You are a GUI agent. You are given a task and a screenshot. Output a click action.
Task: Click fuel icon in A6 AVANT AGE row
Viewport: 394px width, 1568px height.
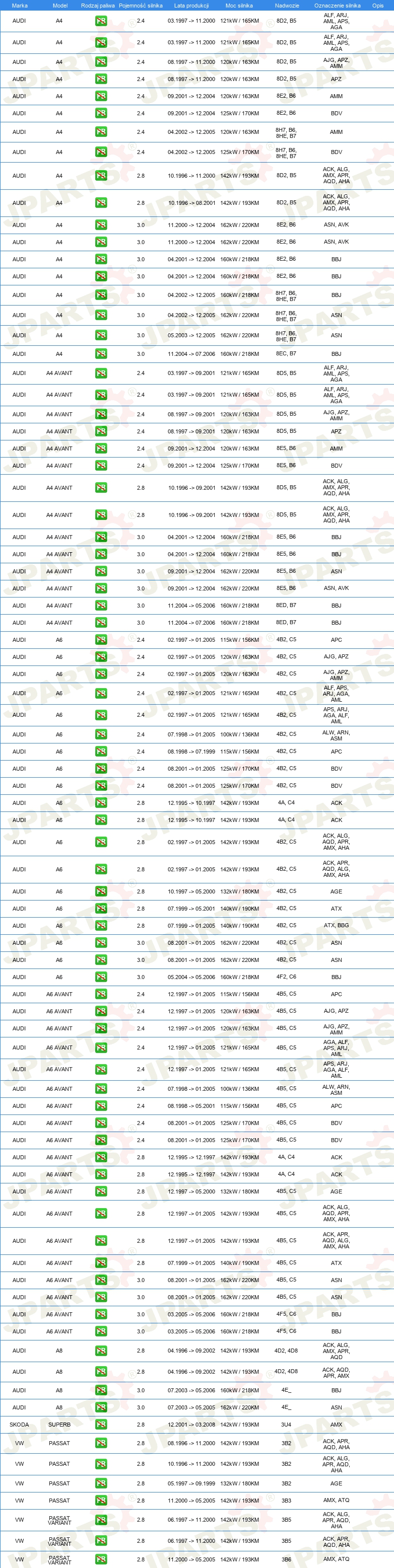click(x=101, y=1192)
